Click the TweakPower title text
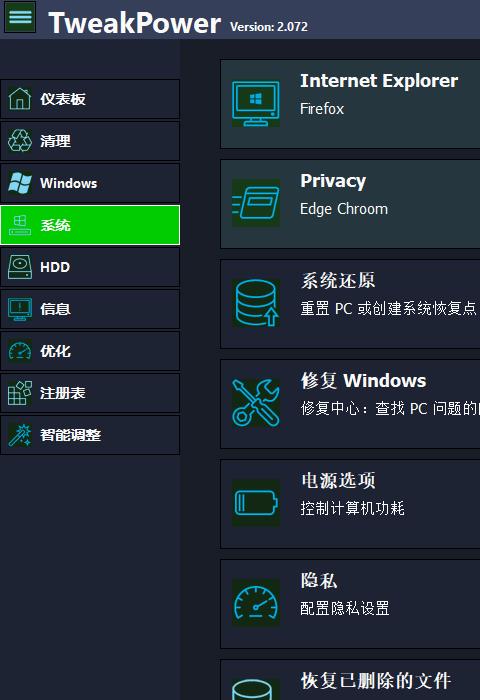 tap(134, 23)
